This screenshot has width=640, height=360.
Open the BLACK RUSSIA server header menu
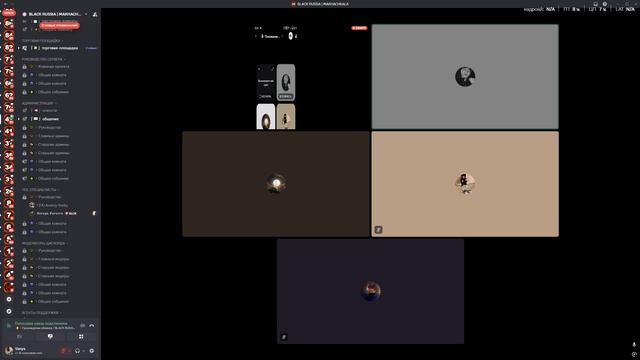pyautogui.click(x=55, y=14)
